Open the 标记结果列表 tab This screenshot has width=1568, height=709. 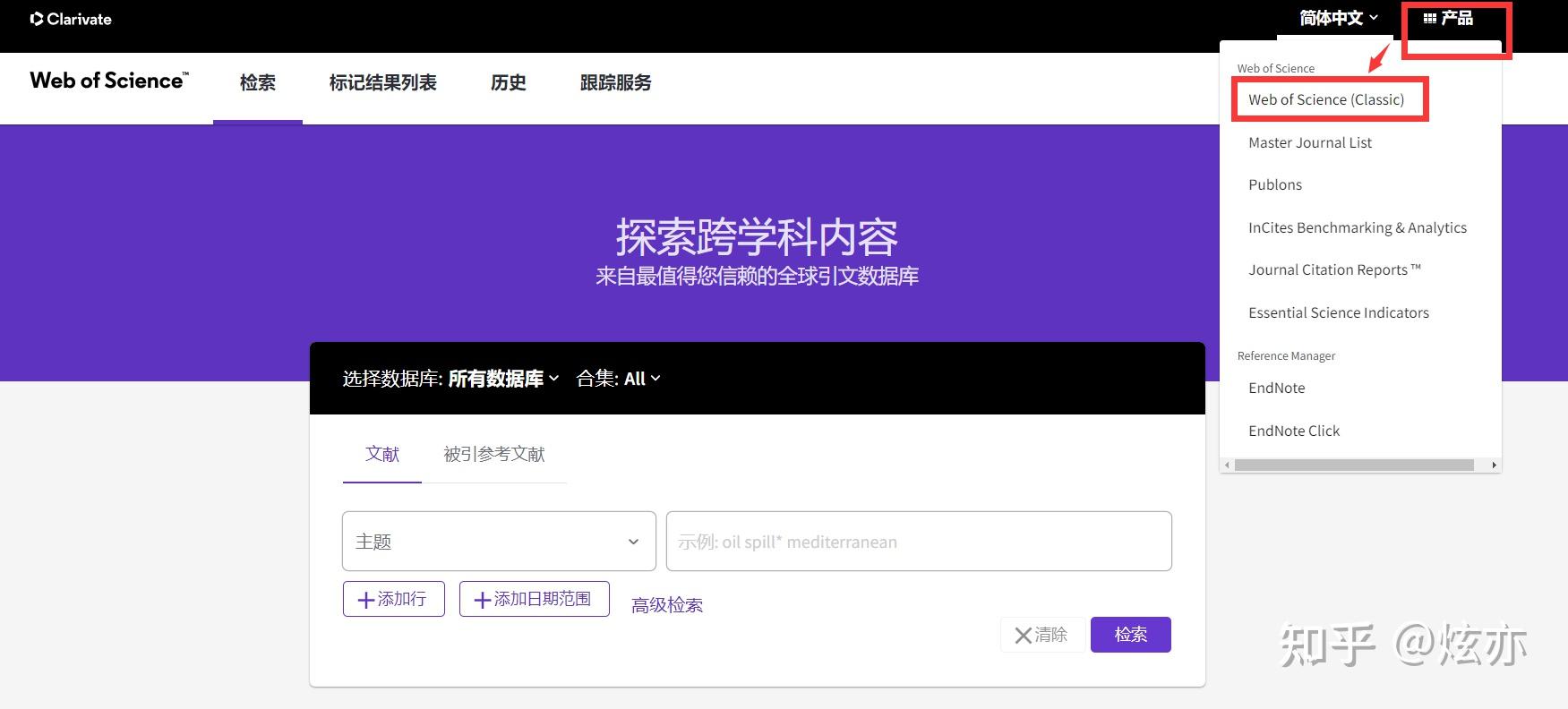[x=383, y=83]
